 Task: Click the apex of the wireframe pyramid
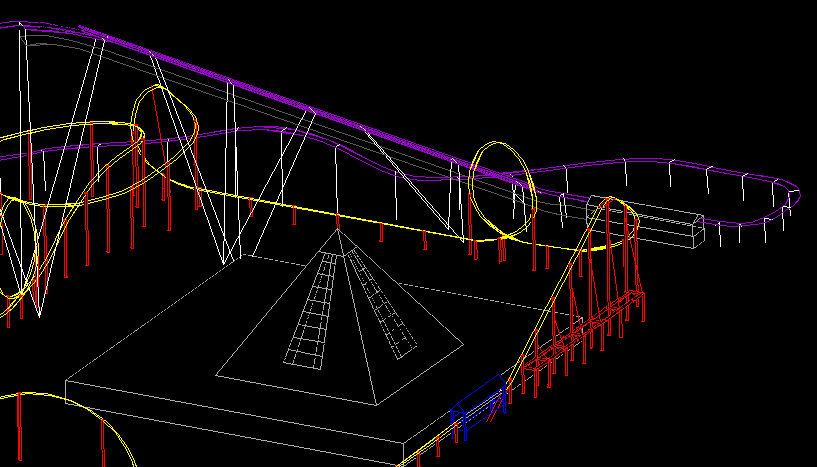338,230
